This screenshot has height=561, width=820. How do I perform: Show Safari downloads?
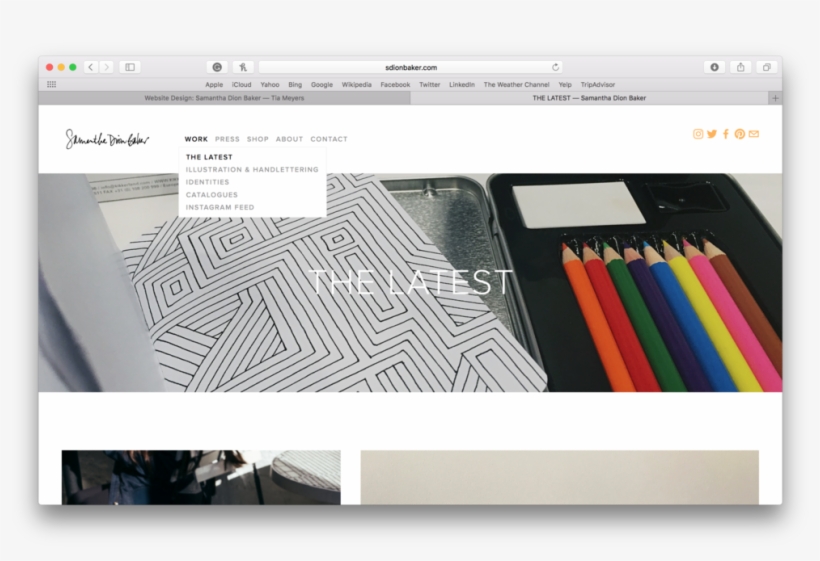(714, 67)
